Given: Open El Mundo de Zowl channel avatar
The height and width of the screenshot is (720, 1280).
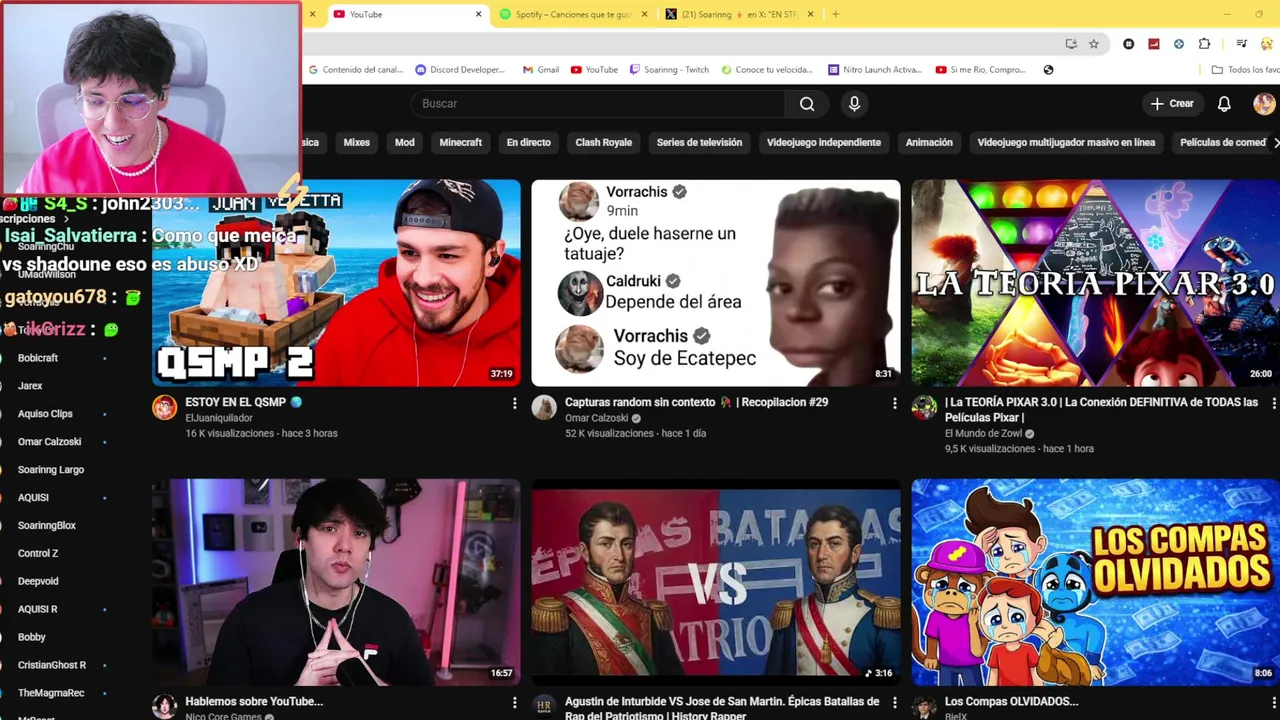Looking at the screenshot, I should click(924, 407).
